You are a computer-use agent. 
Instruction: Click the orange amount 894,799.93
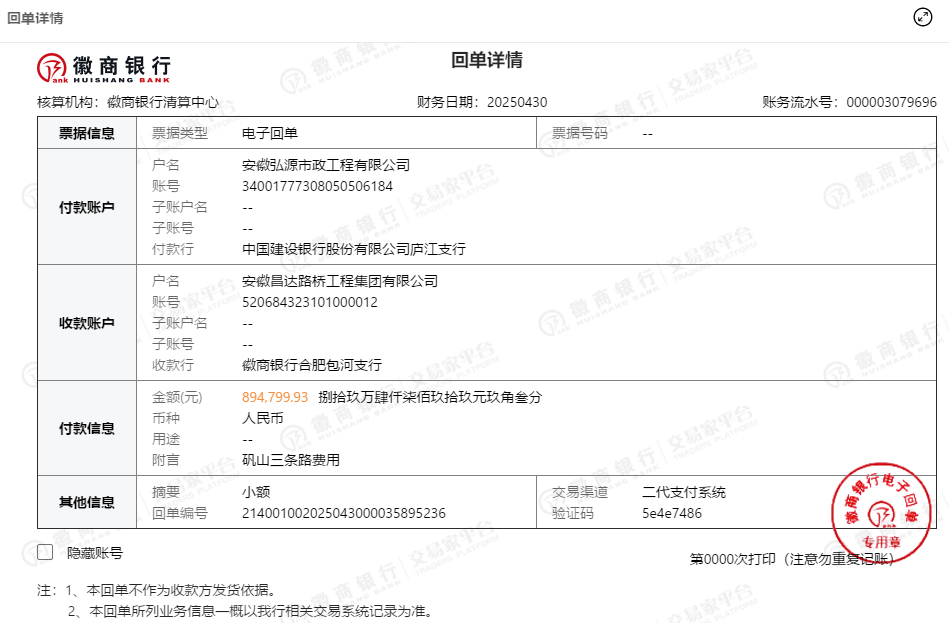[x=275, y=397]
